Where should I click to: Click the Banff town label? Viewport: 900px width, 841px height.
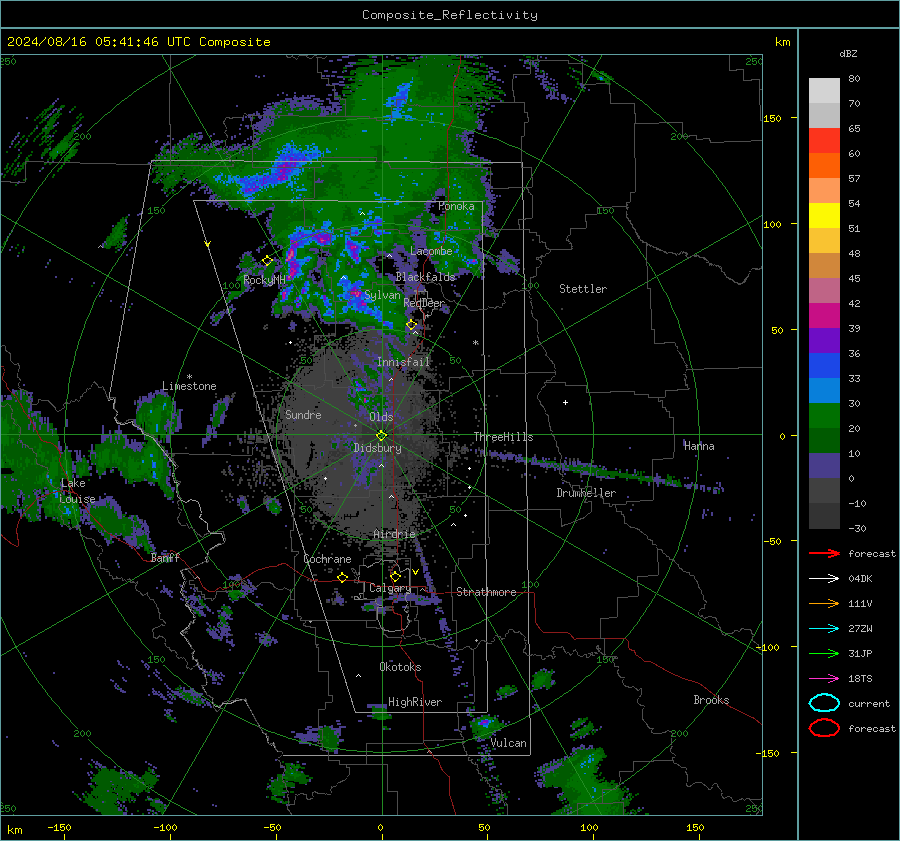point(165,557)
